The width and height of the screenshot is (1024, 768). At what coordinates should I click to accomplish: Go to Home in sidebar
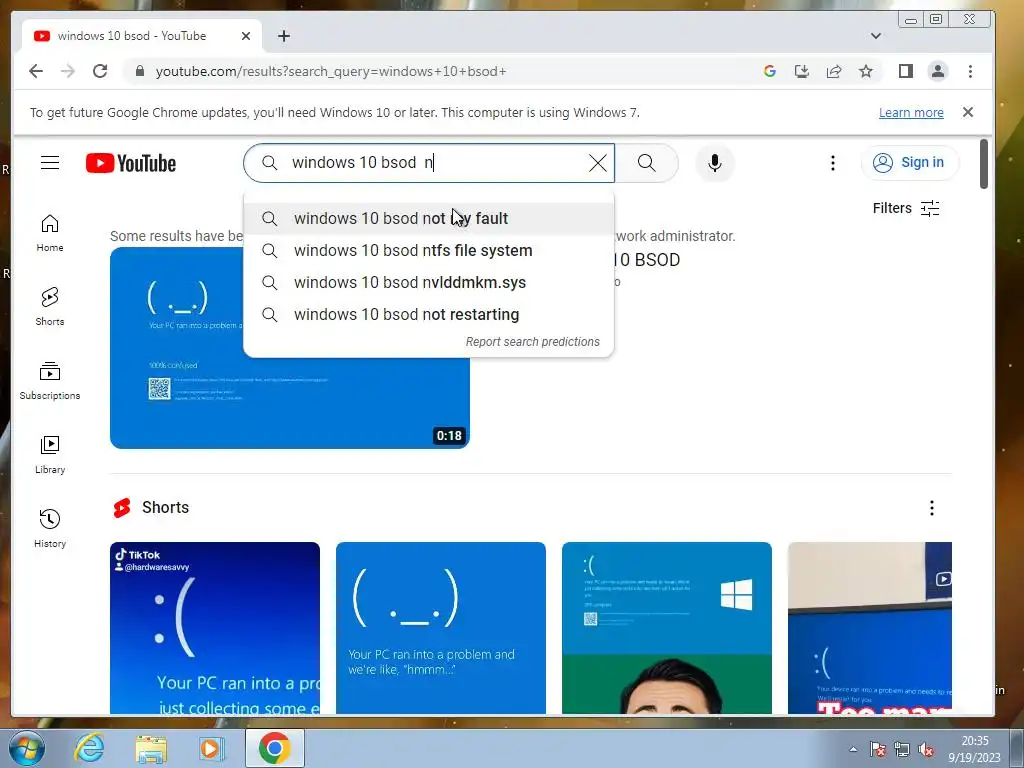pyautogui.click(x=50, y=233)
